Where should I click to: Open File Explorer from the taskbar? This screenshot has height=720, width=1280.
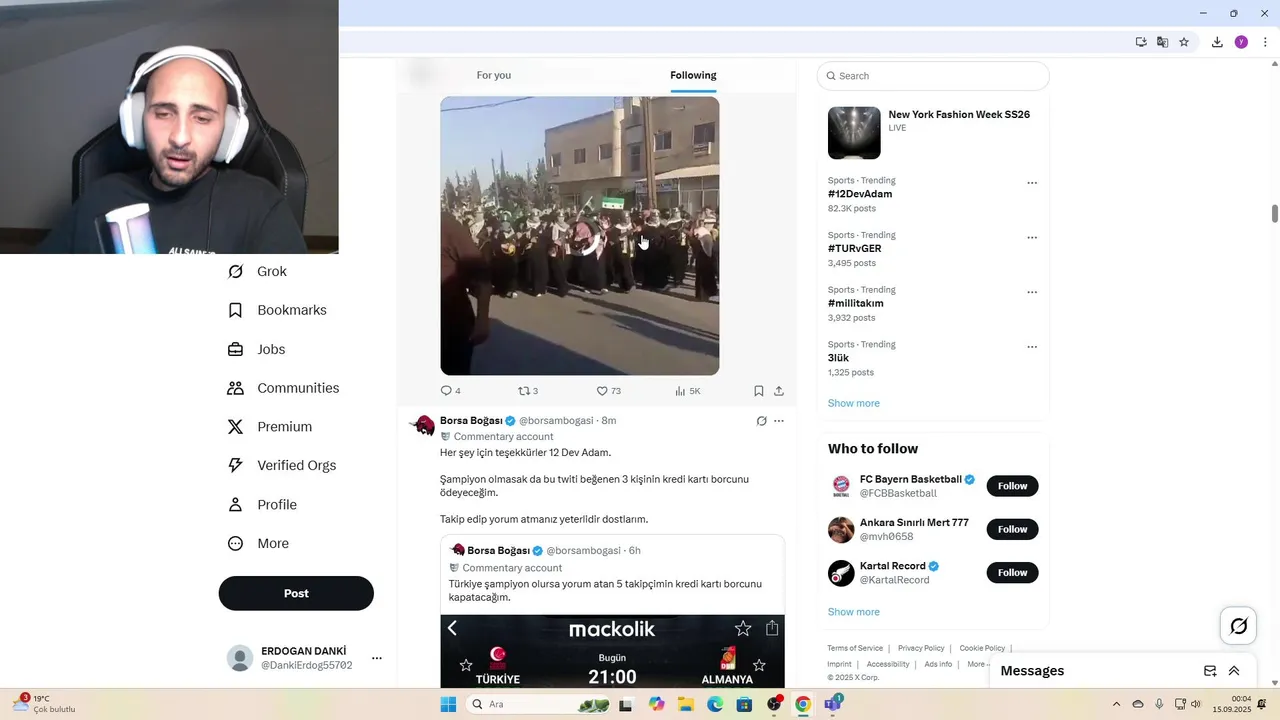point(686,704)
